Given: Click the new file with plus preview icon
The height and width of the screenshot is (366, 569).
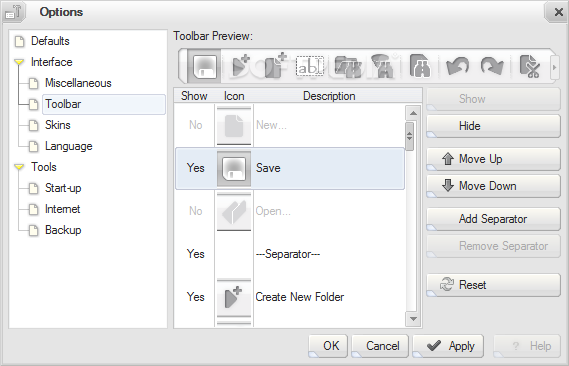Looking at the screenshot, I should tap(275, 66).
